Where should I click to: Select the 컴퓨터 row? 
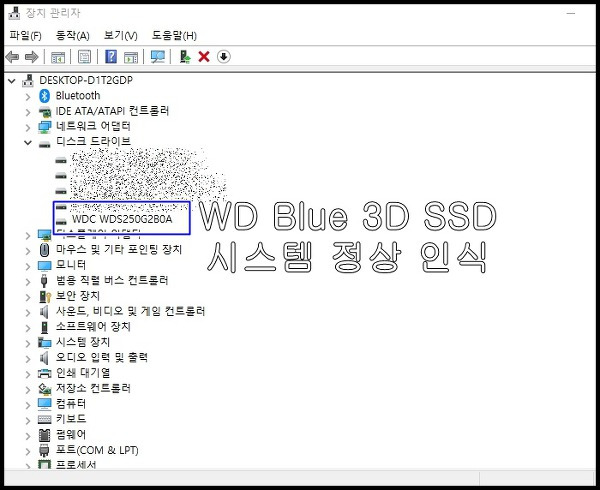pyautogui.click(x=71, y=404)
